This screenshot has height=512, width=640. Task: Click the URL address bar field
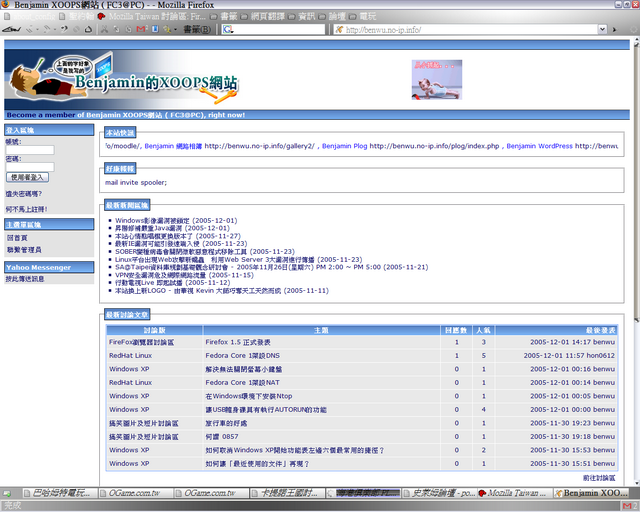pos(480,30)
